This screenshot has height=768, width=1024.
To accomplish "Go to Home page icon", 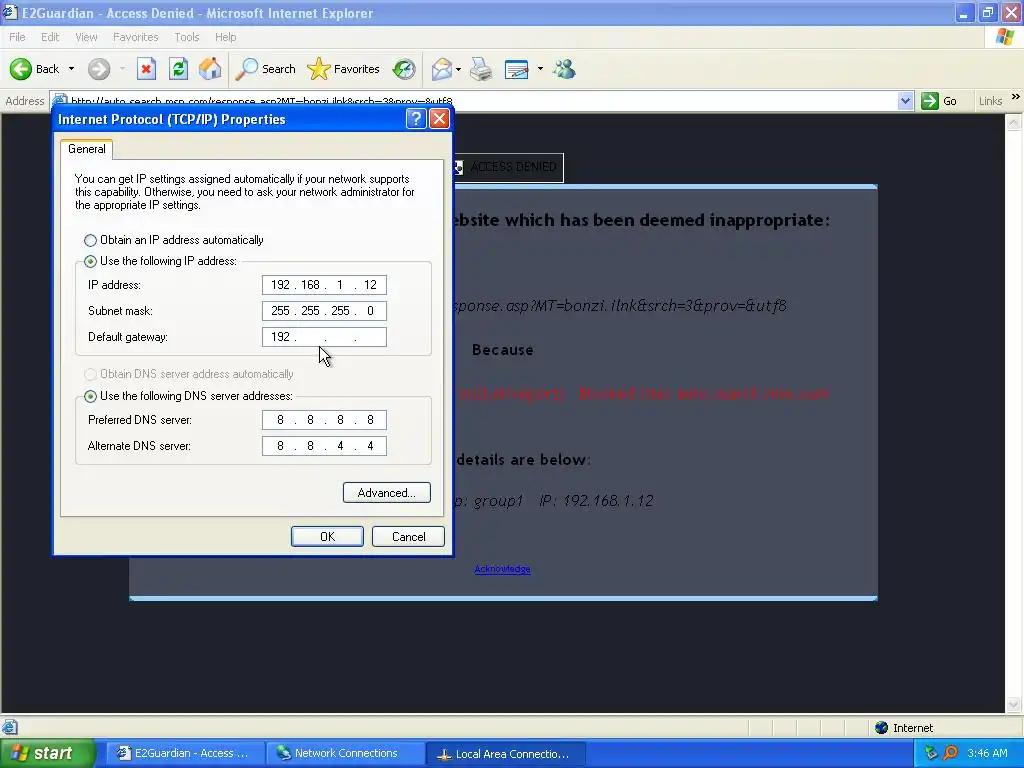I will (x=210, y=69).
